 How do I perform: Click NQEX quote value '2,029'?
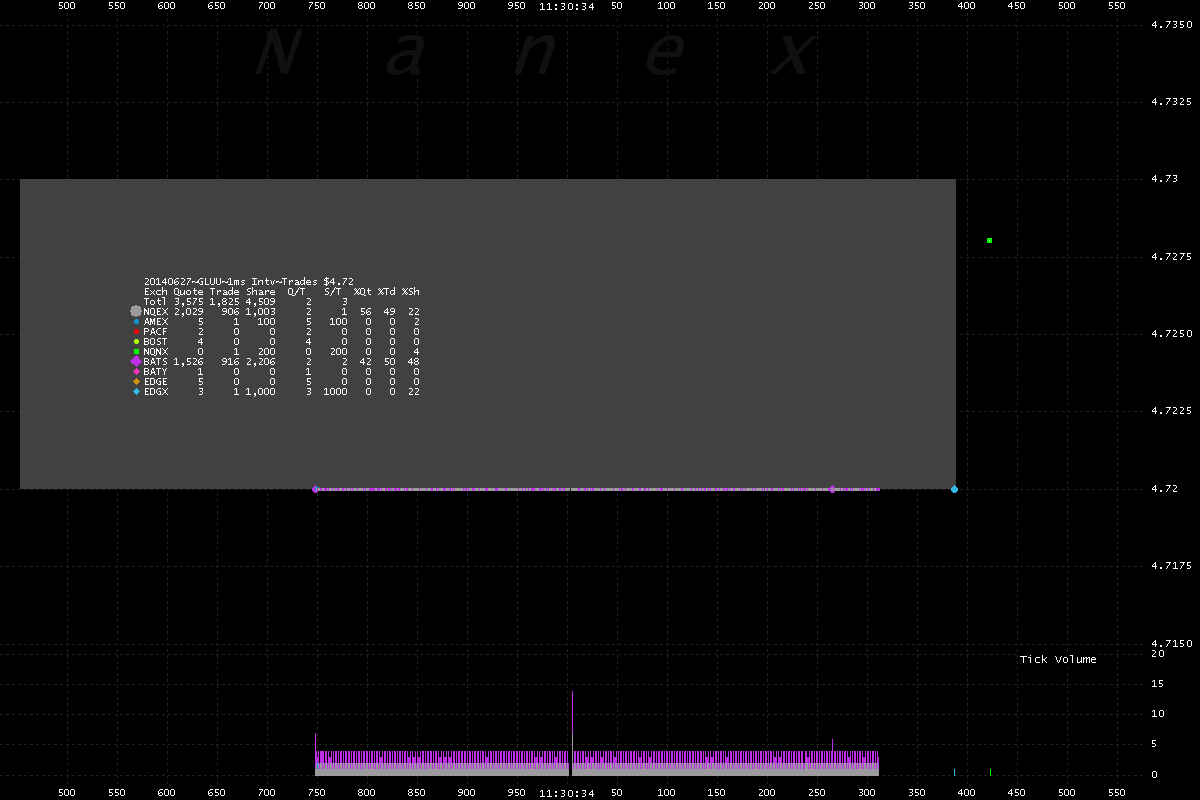188,312
